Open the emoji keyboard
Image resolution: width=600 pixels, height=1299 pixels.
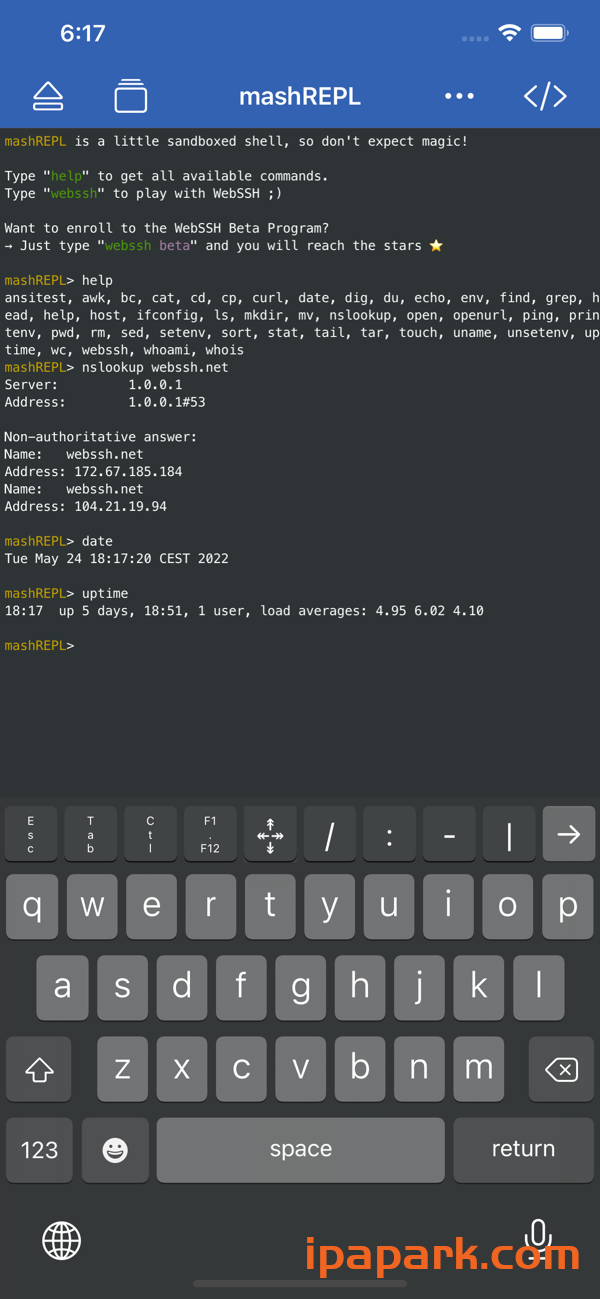click(115, 1150)
